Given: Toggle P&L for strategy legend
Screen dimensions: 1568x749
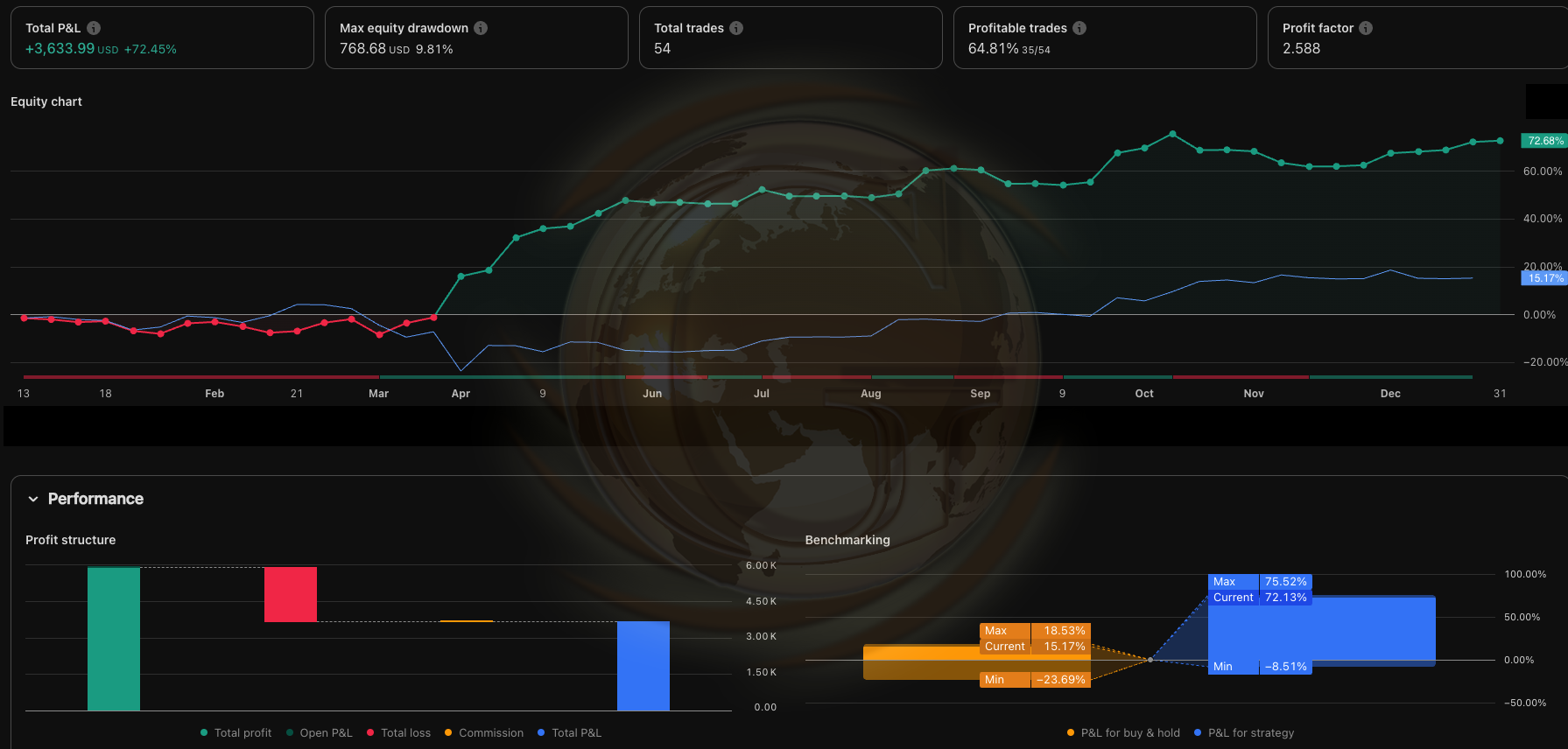Looking at the screenshot, I should click(x=1243, y=733).
